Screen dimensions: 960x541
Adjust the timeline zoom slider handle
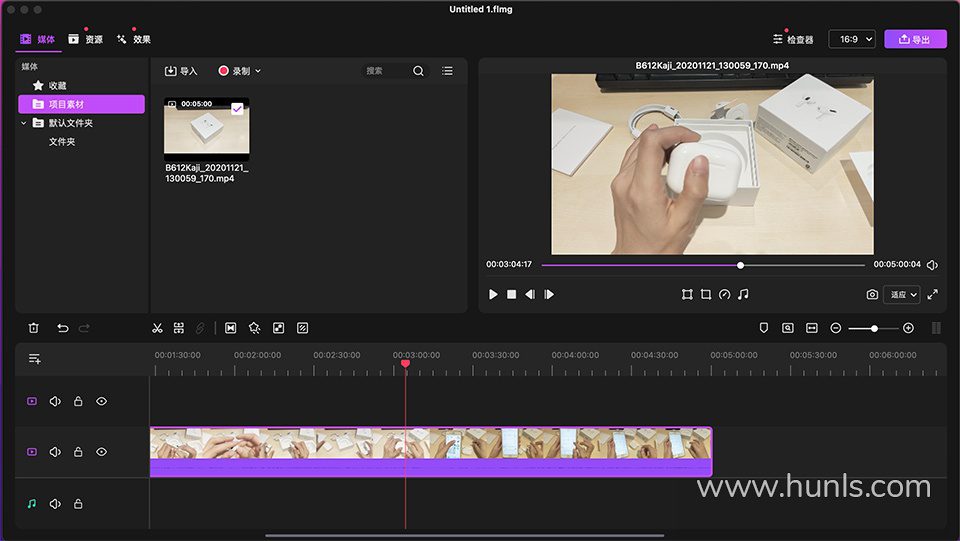click(x=875, y=329)
